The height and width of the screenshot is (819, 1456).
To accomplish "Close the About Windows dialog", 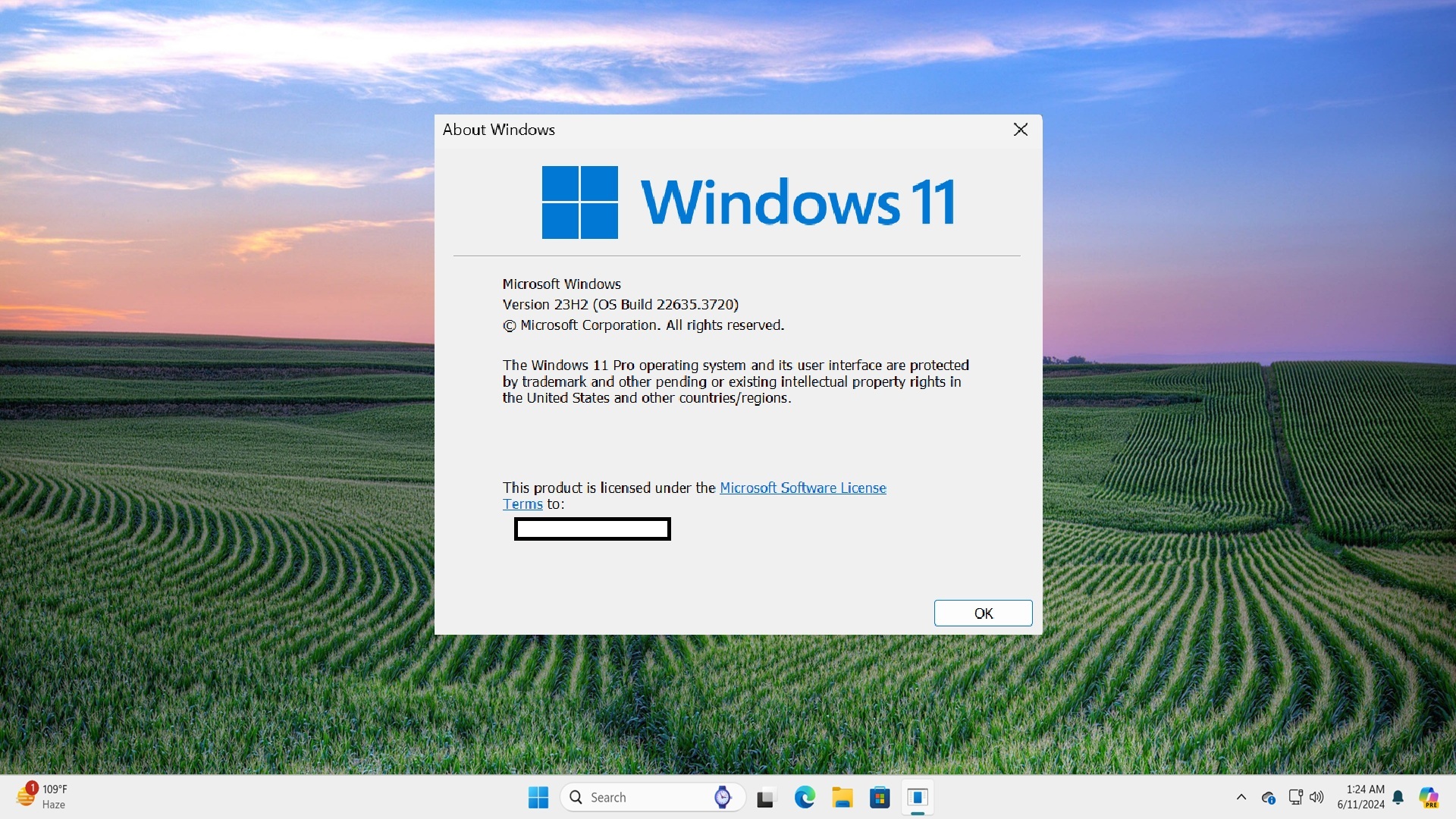I will click(1021, 130).
